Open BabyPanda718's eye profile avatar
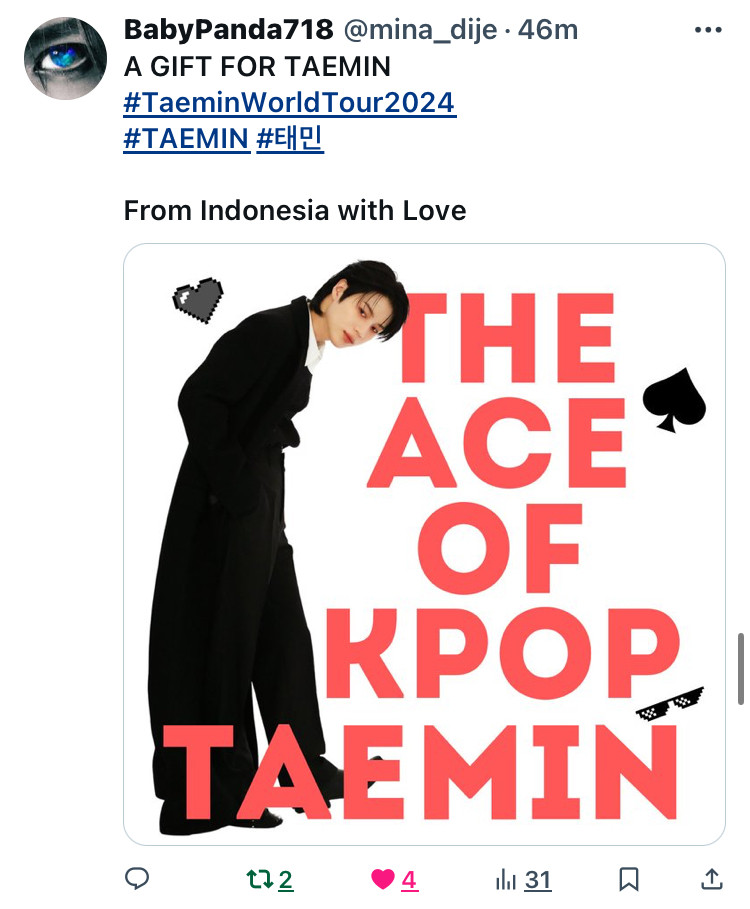The width and height of the screenshot is (750, 909). tap(65, 59)
